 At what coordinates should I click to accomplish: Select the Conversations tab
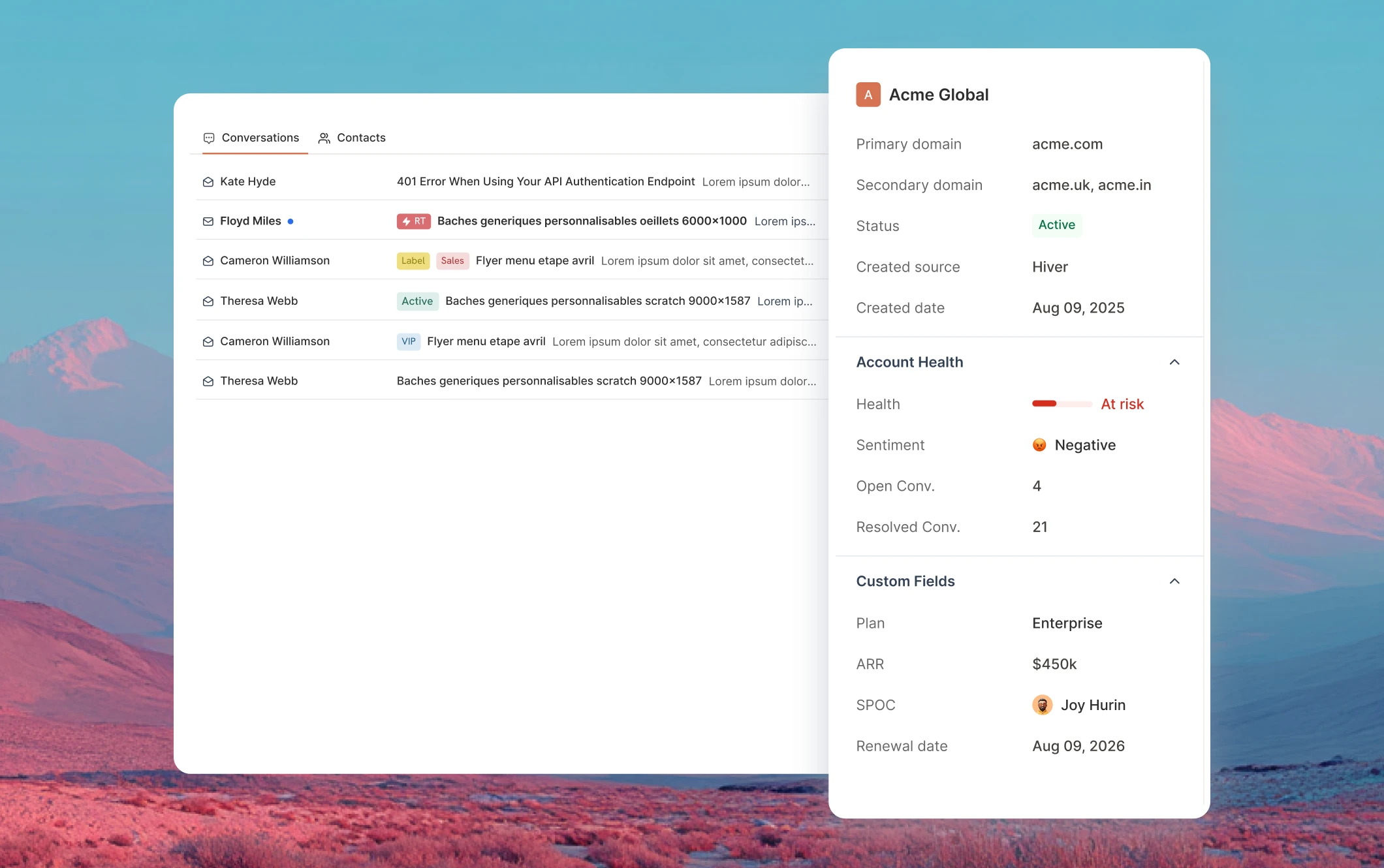pos(251,138)
